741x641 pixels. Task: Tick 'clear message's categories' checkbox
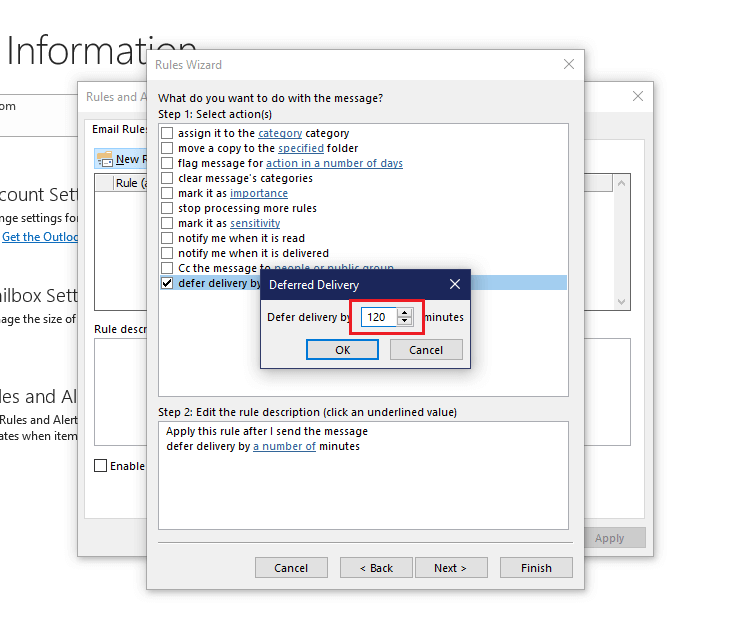pos(167,178)
